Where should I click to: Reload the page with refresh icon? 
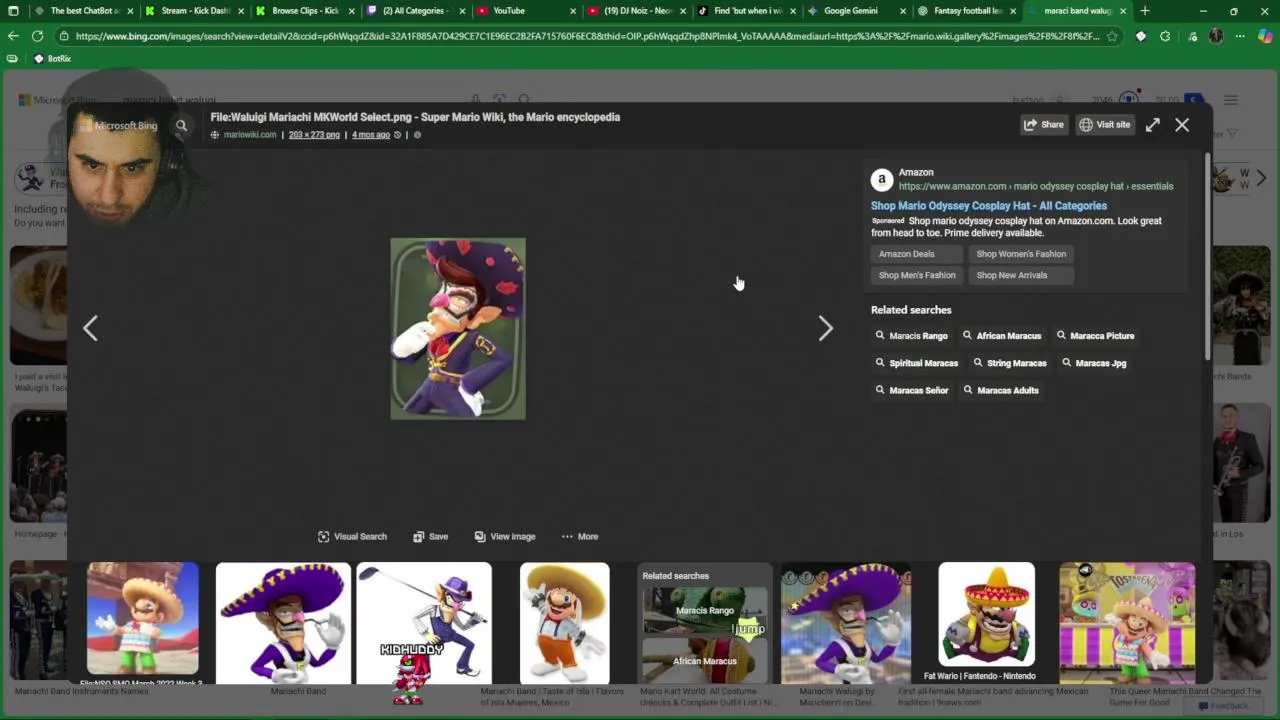coord(37,36)
